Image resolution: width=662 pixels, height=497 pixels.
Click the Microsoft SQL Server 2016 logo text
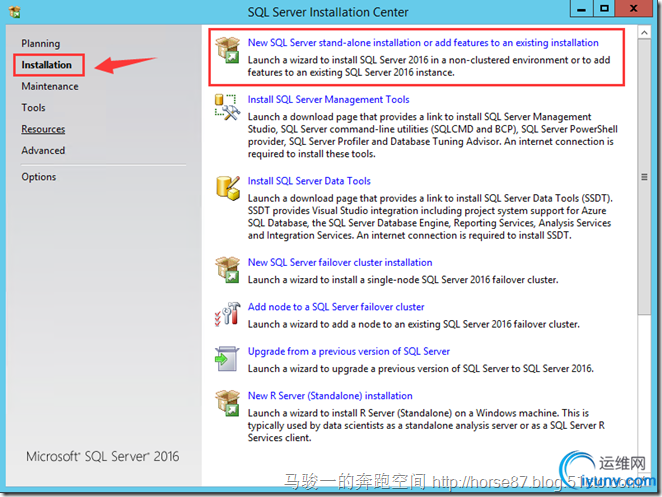[103, 456]
